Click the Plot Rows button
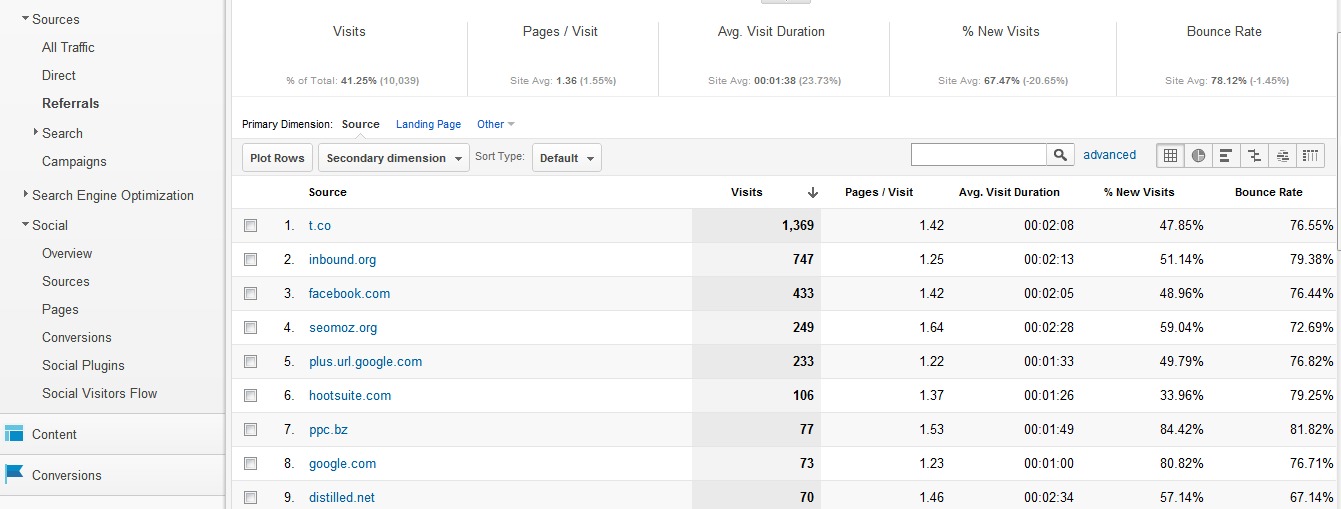This screenshot has width=1341, height=509. click(277, 158)
